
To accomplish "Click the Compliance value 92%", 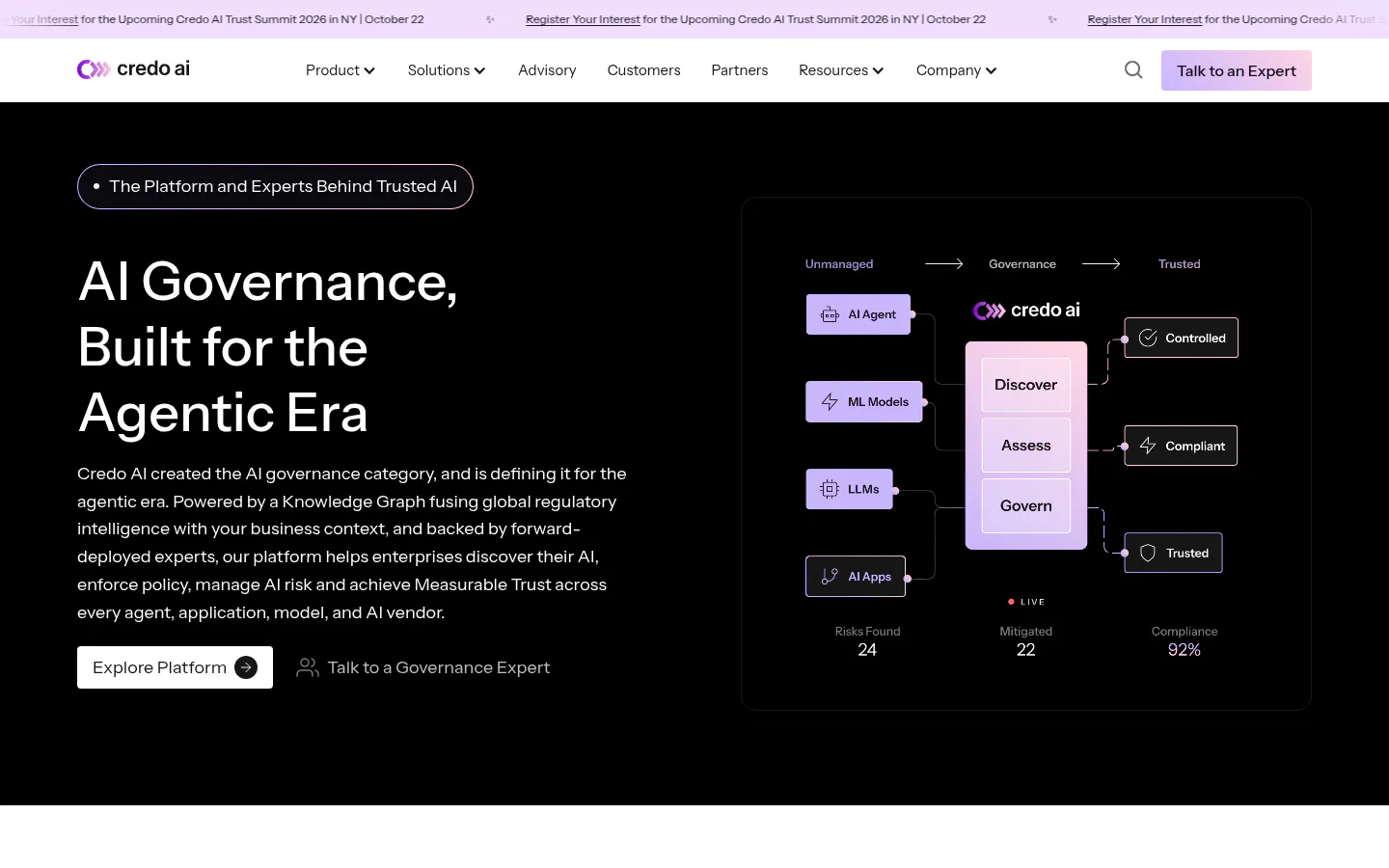I will (1185, 650).
